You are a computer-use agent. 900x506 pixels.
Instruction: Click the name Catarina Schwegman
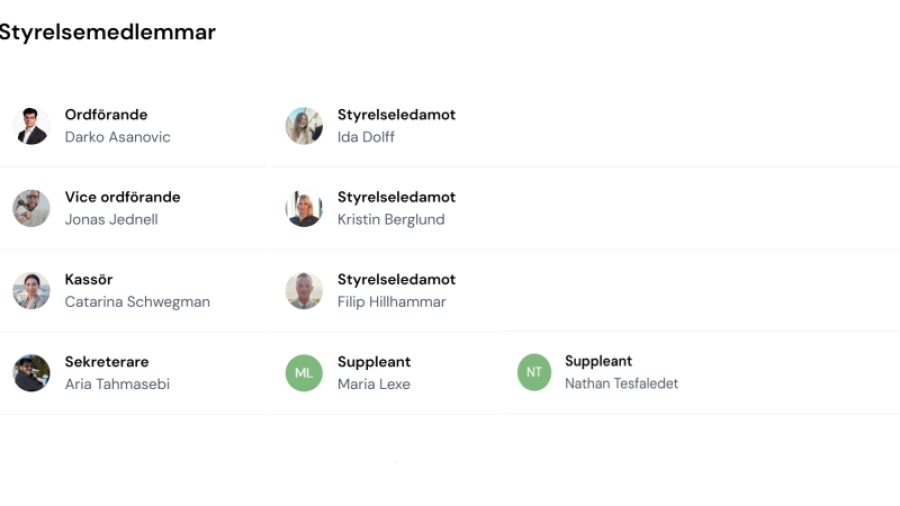click(137, 302)
